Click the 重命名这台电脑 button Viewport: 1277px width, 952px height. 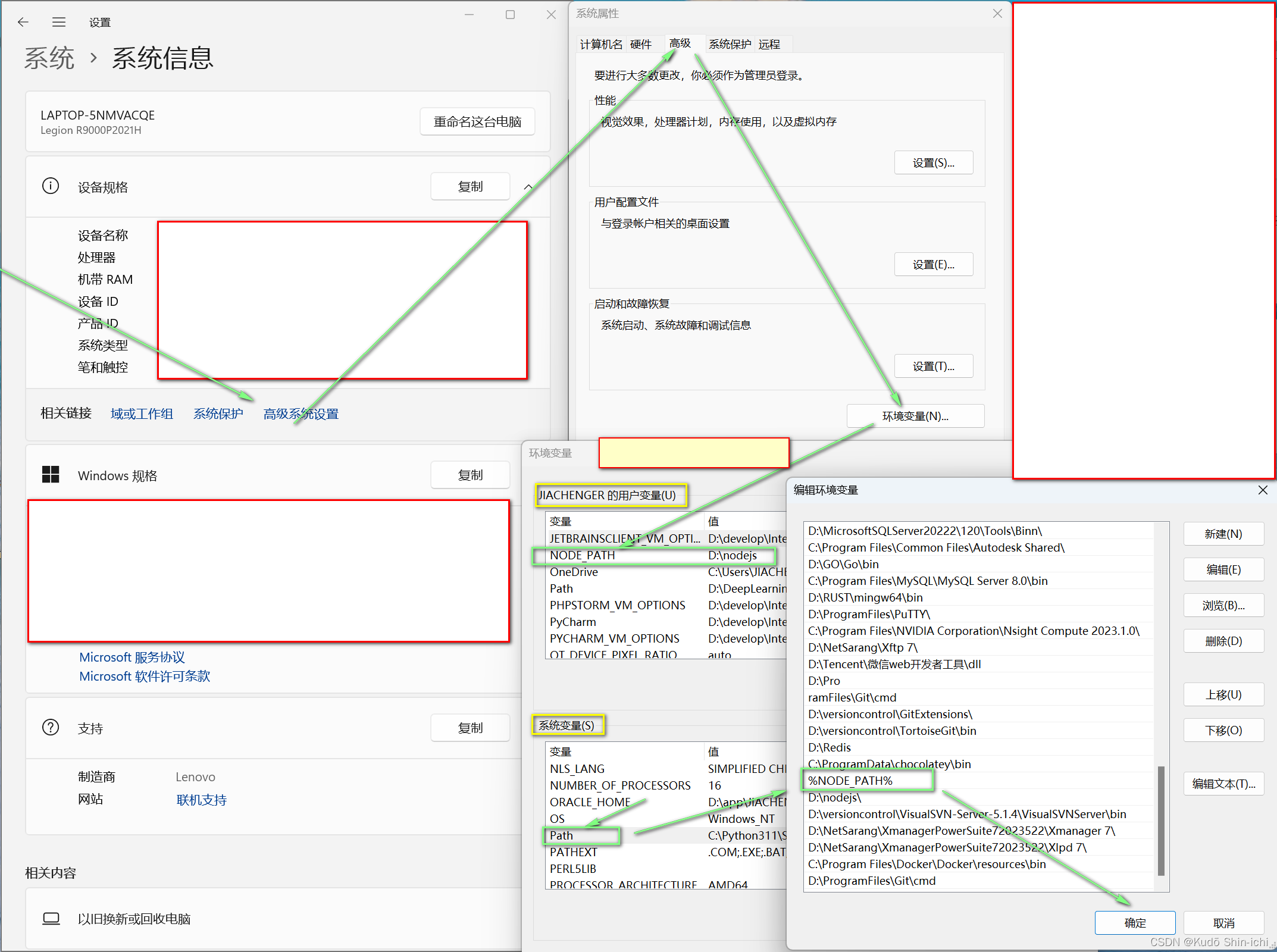pos(477,121)
